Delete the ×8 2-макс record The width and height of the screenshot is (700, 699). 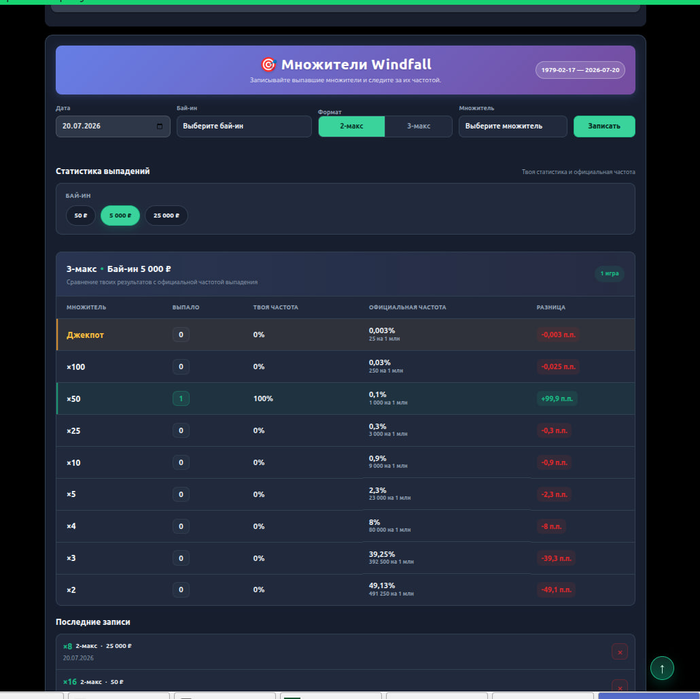pyautogui.click(x=620, y=652)
